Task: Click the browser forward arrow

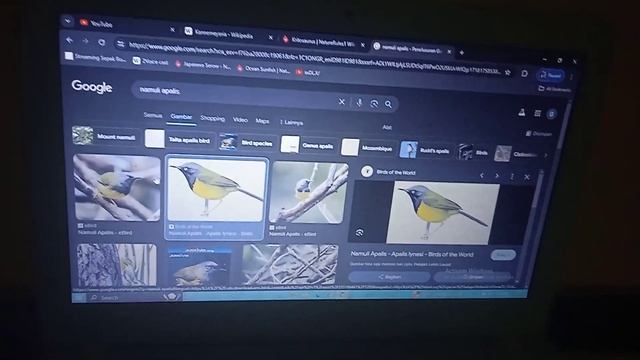Action: click(x=85, y=41)
